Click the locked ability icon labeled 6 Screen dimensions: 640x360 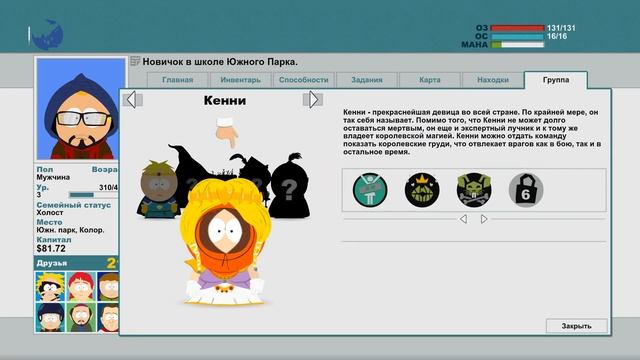pos(526,190)
